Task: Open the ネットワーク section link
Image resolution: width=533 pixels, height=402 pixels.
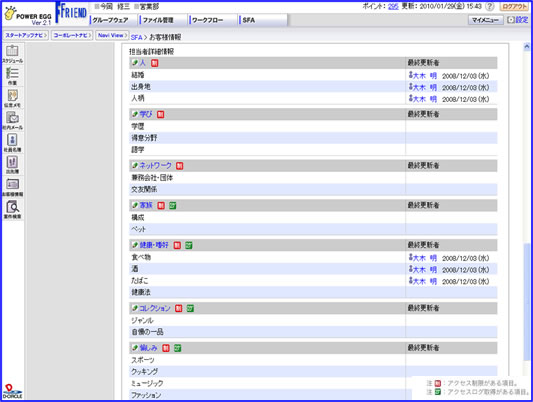Action: pos(155,166)
